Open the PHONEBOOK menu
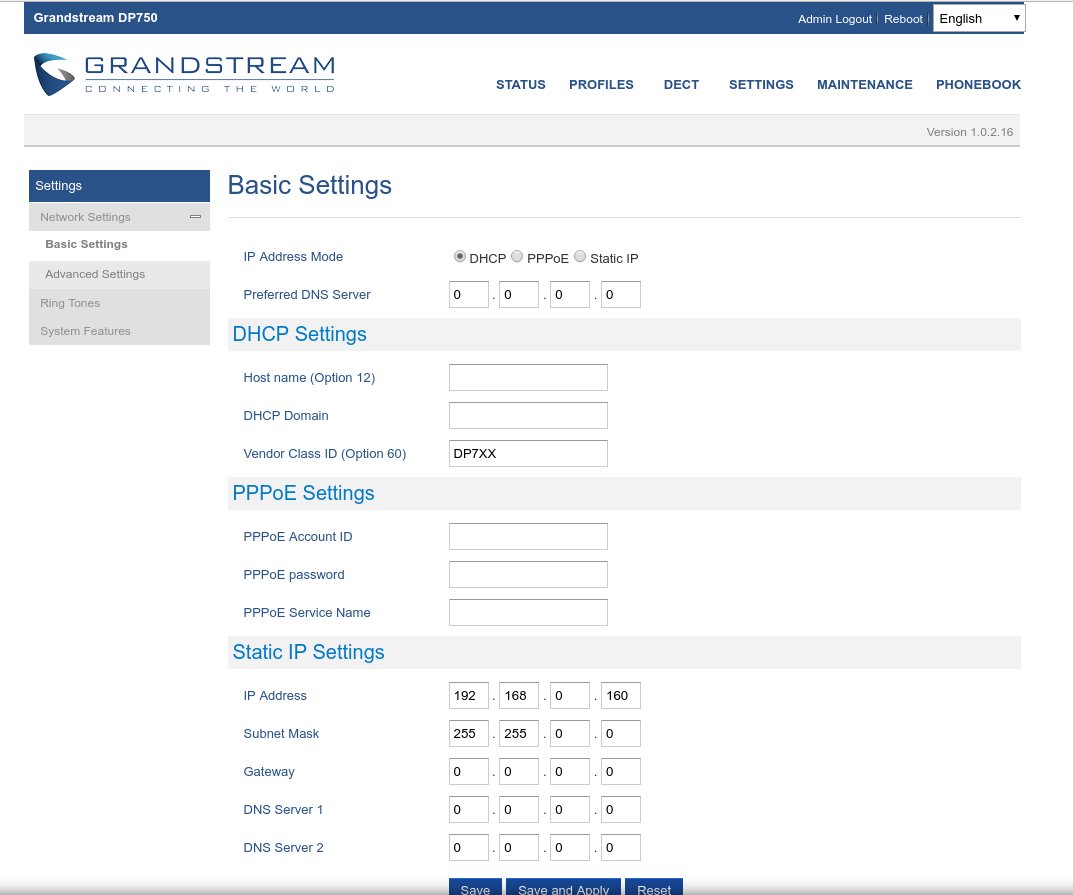The image size is (1073, 895). click(978, 85)
